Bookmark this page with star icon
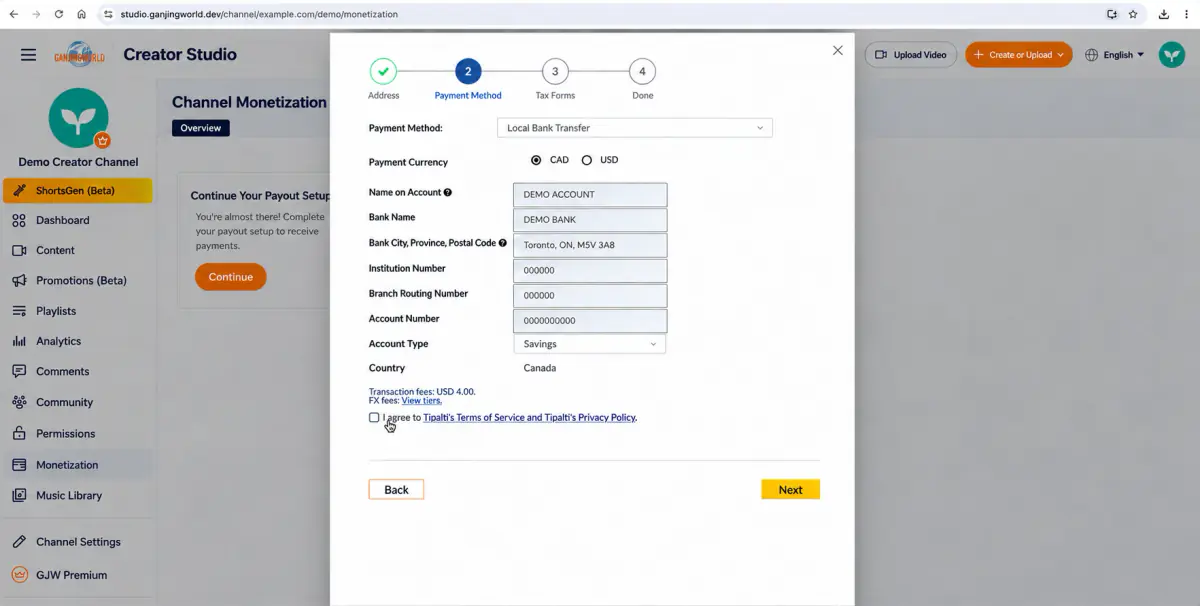This screenshot has height=606, width=1200. (1133, 14)
